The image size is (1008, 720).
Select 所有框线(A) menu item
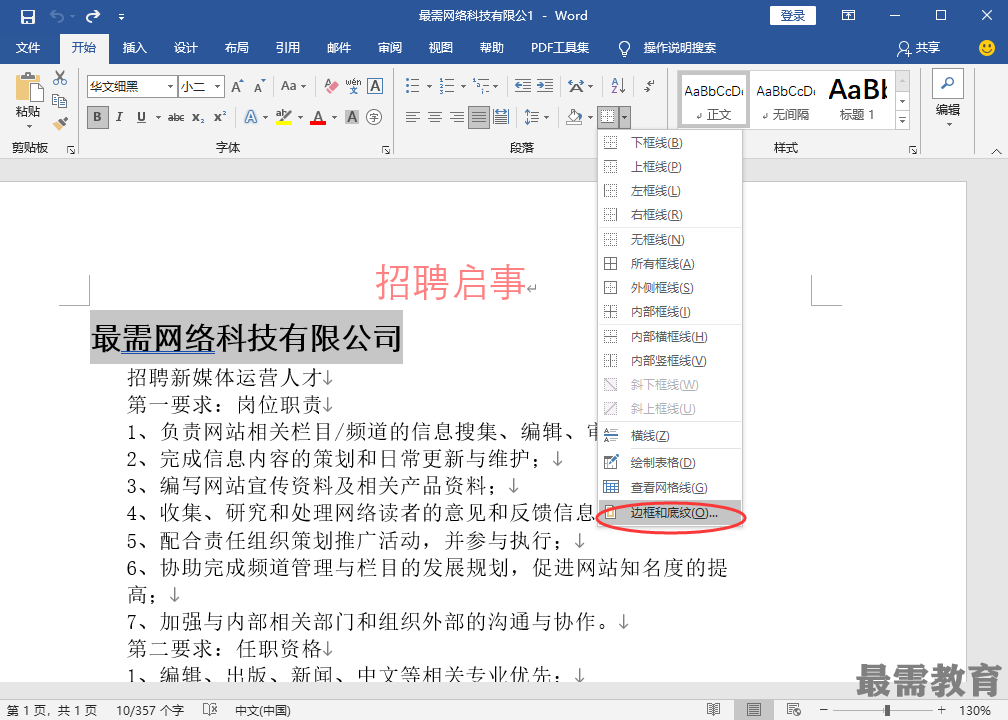pos(670,264)
